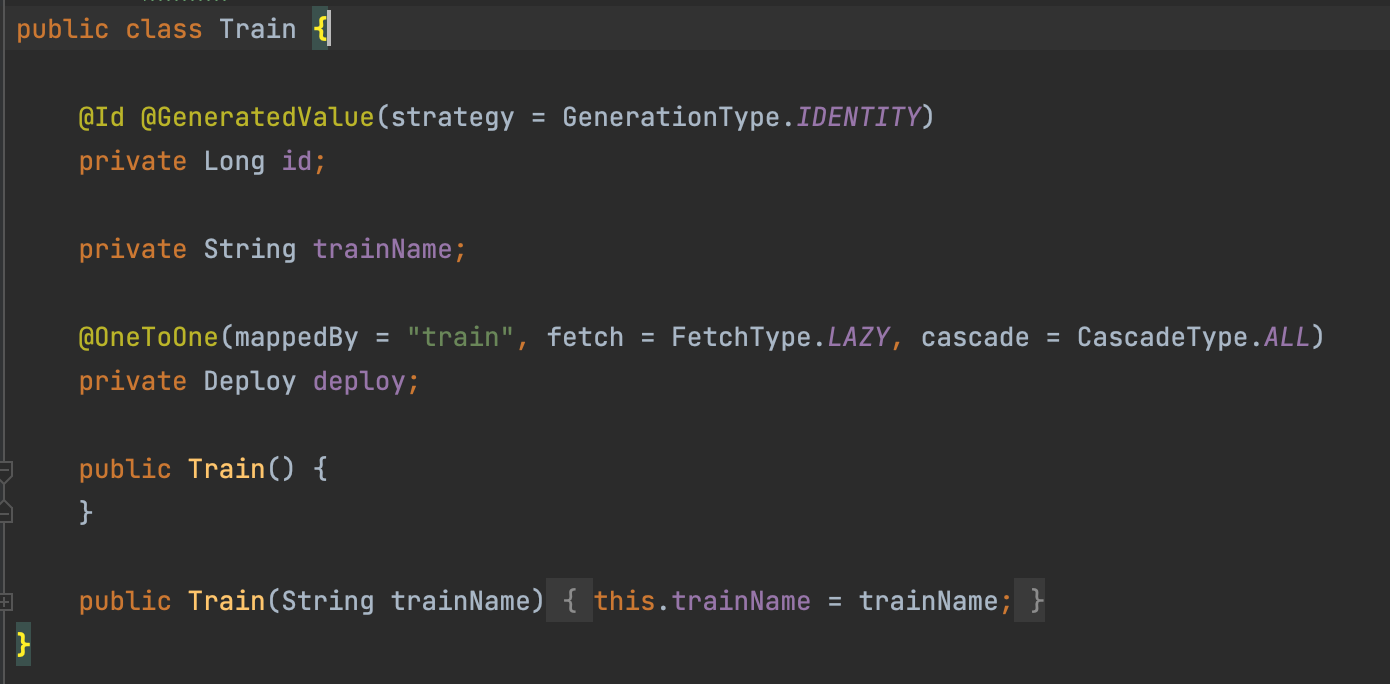Viewport: 1390px width, 684px height.
Task: Click the @Id annotation
Action: 102,117
